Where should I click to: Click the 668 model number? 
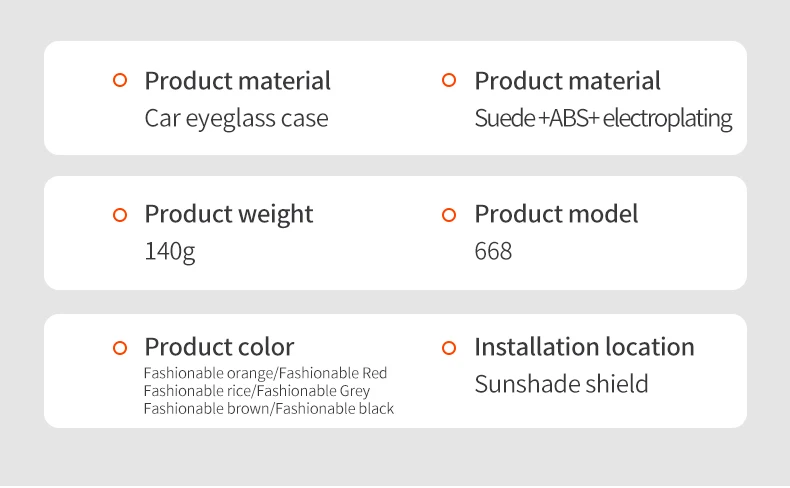[x=493, y=251]
